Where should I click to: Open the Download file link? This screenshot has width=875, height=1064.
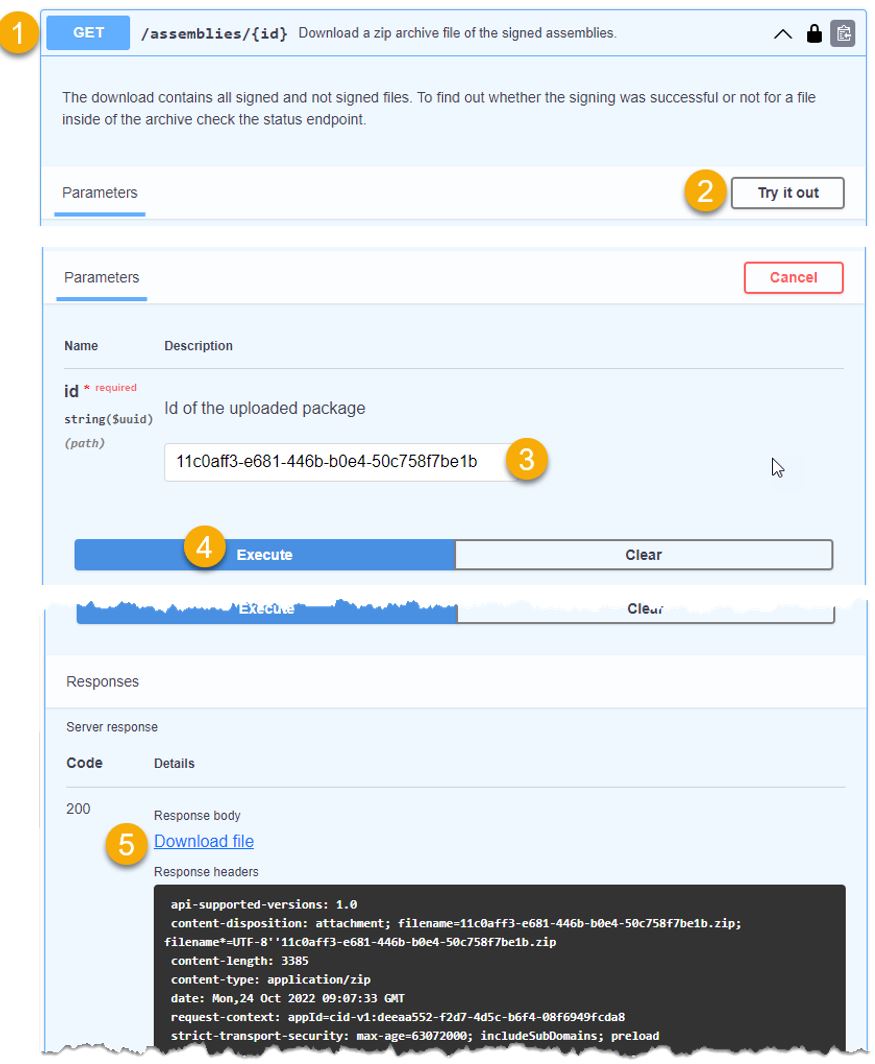(204, 842)
